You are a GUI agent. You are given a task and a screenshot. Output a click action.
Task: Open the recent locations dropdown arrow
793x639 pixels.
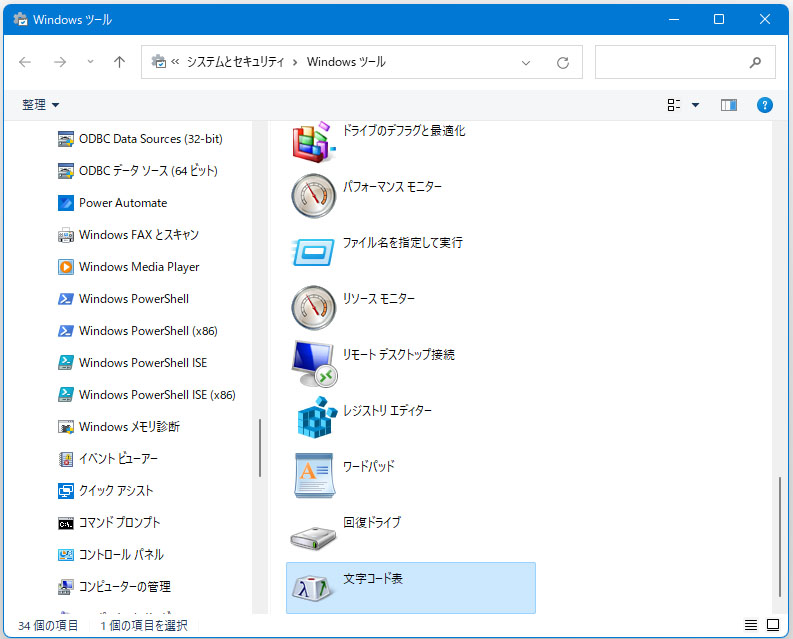90,62
